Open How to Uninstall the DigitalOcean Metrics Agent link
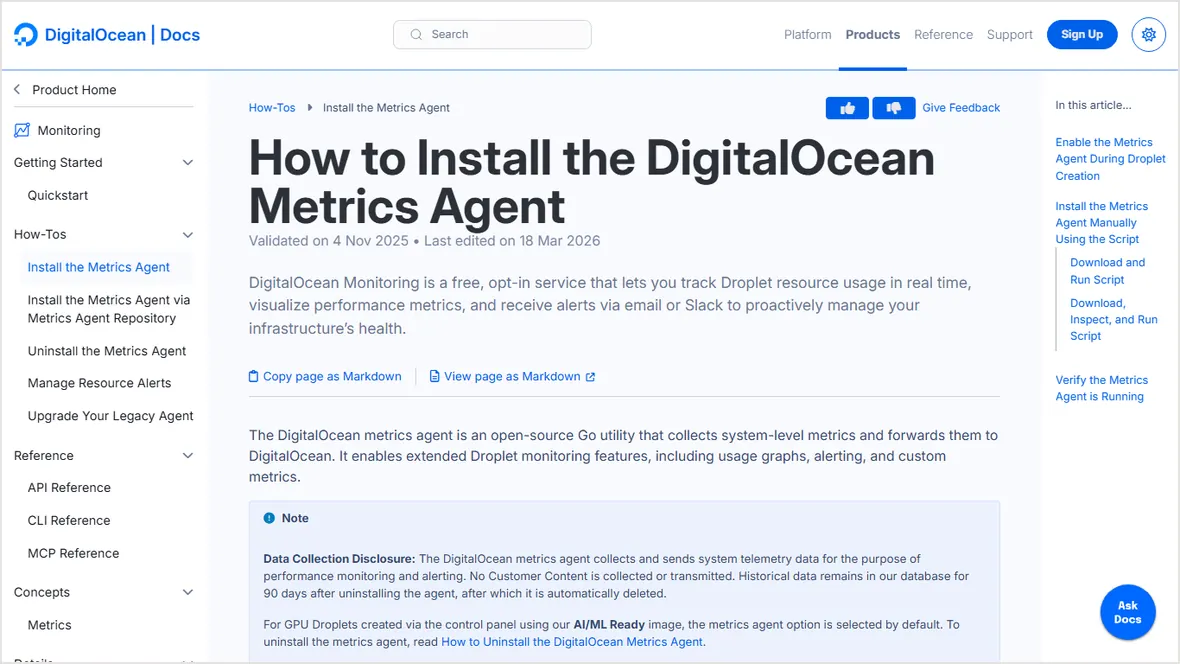This screenshot has width=1180, height=664. click(572, 642)
